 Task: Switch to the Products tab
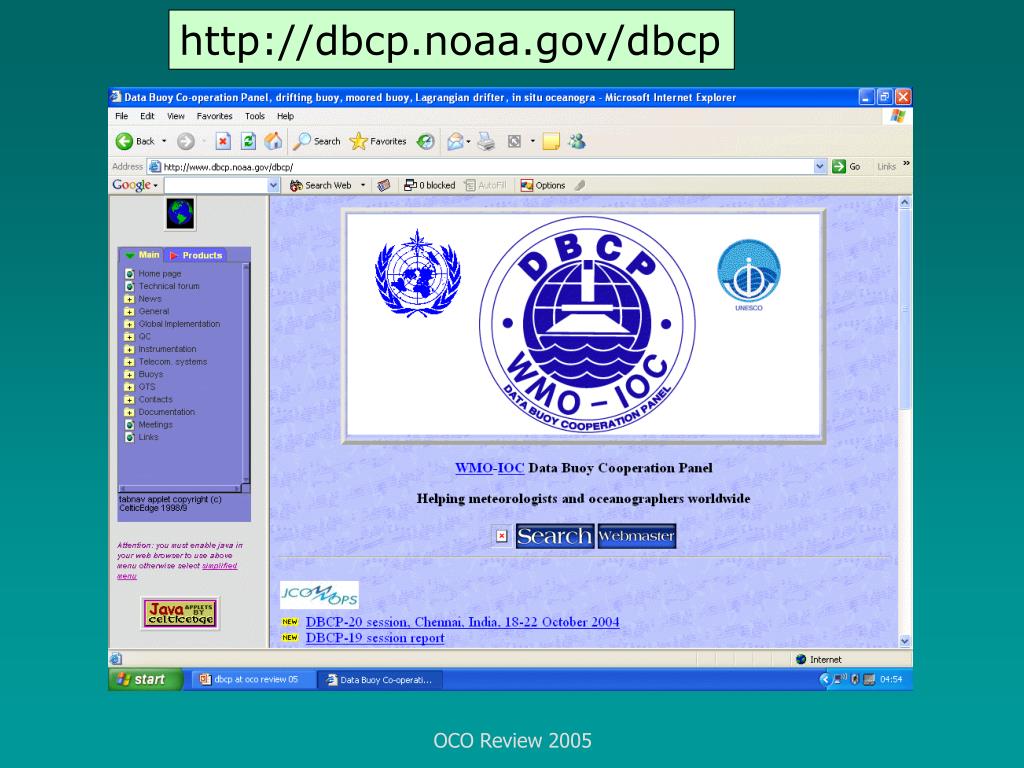click(x=196, y=255)
